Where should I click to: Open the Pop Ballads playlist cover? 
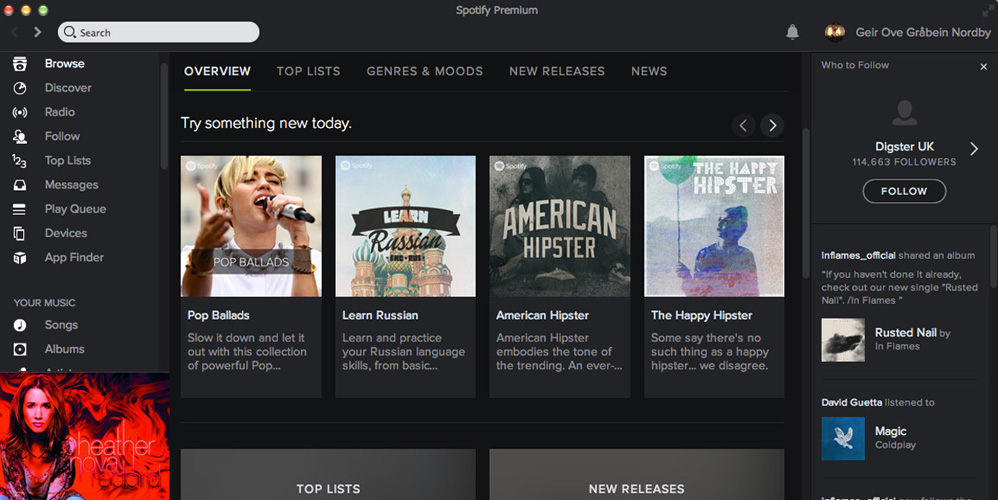pos(251,226)
